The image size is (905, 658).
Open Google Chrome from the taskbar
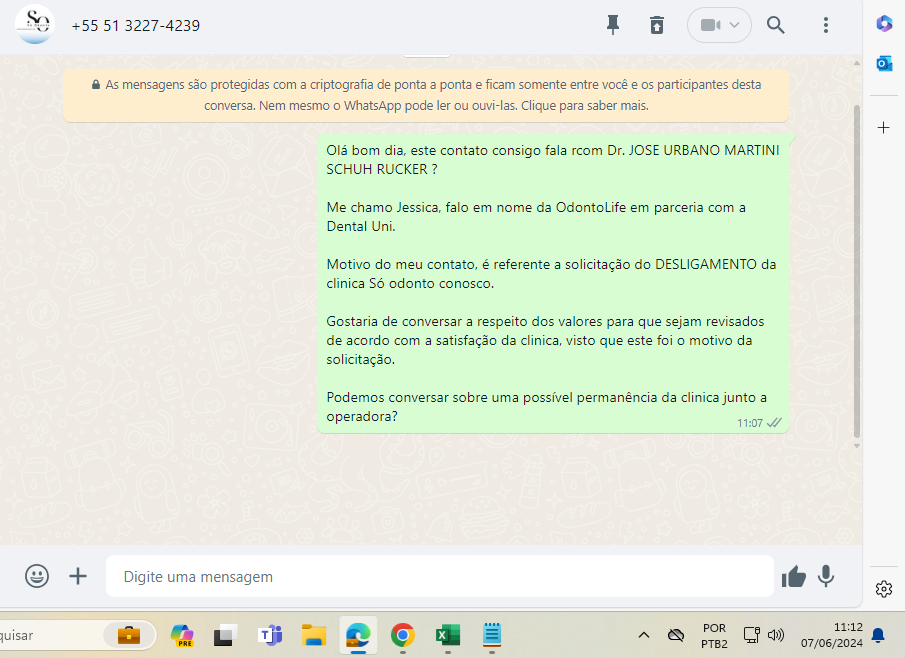click(x=402, y=635)
